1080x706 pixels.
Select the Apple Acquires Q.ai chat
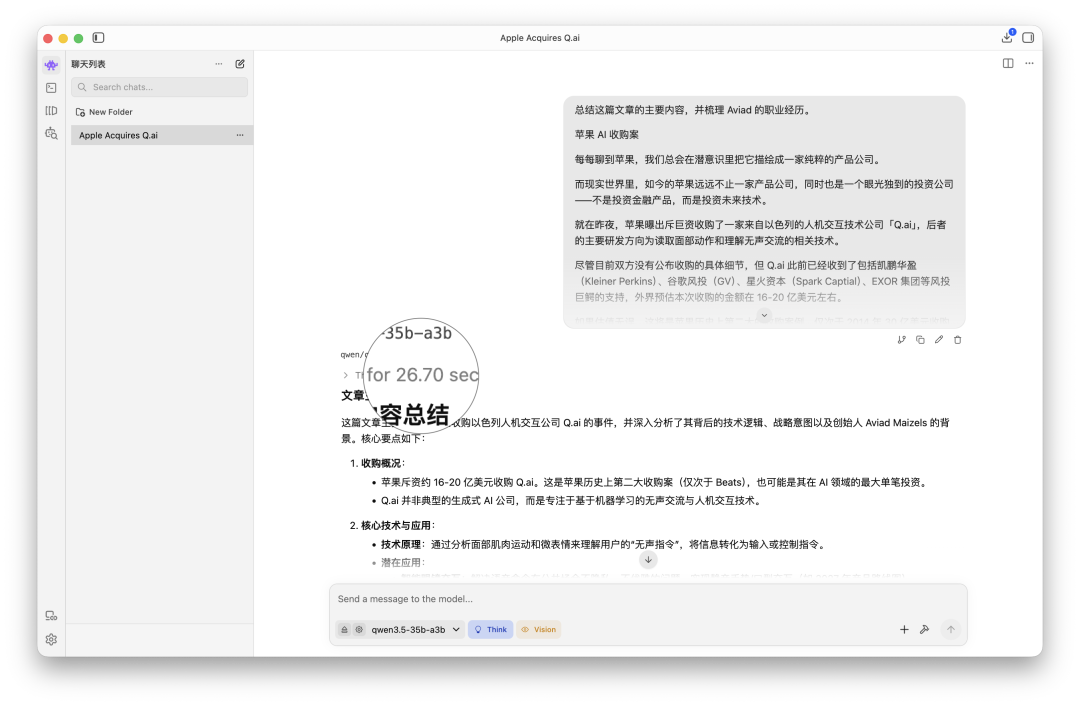(162, 135)
